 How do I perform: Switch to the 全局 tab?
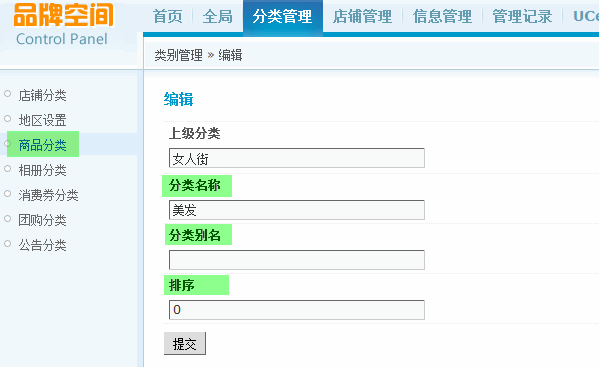[217, 16]
